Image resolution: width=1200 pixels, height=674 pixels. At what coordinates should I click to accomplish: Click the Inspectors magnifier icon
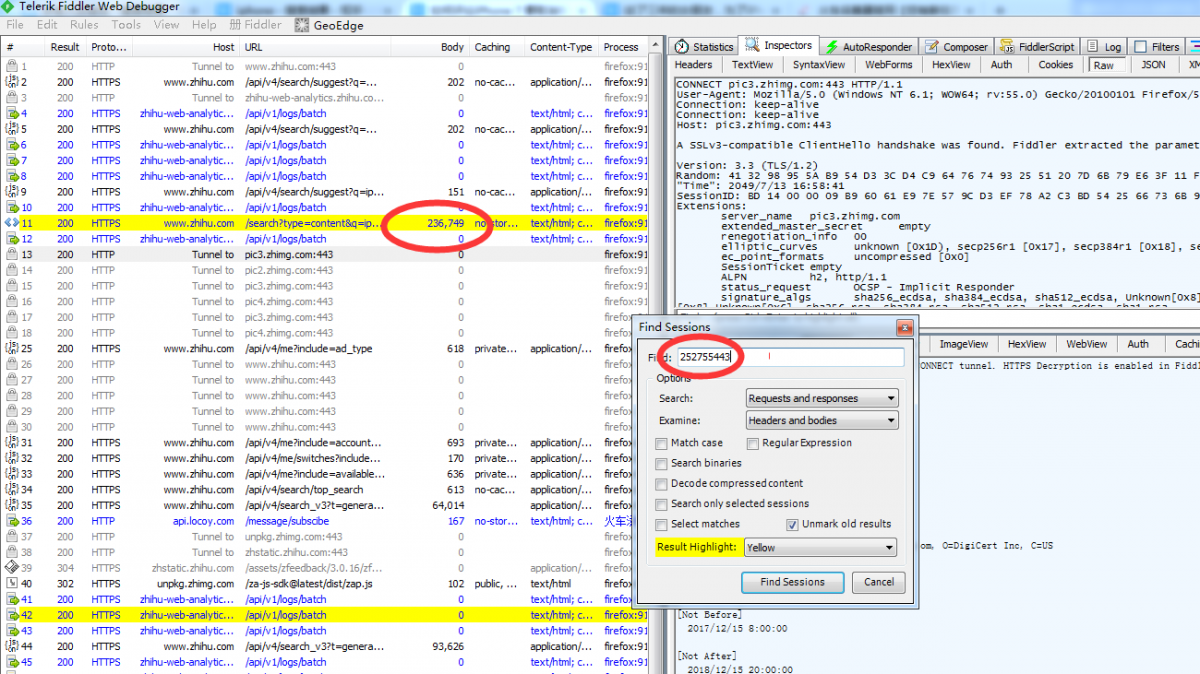(752, 46)
